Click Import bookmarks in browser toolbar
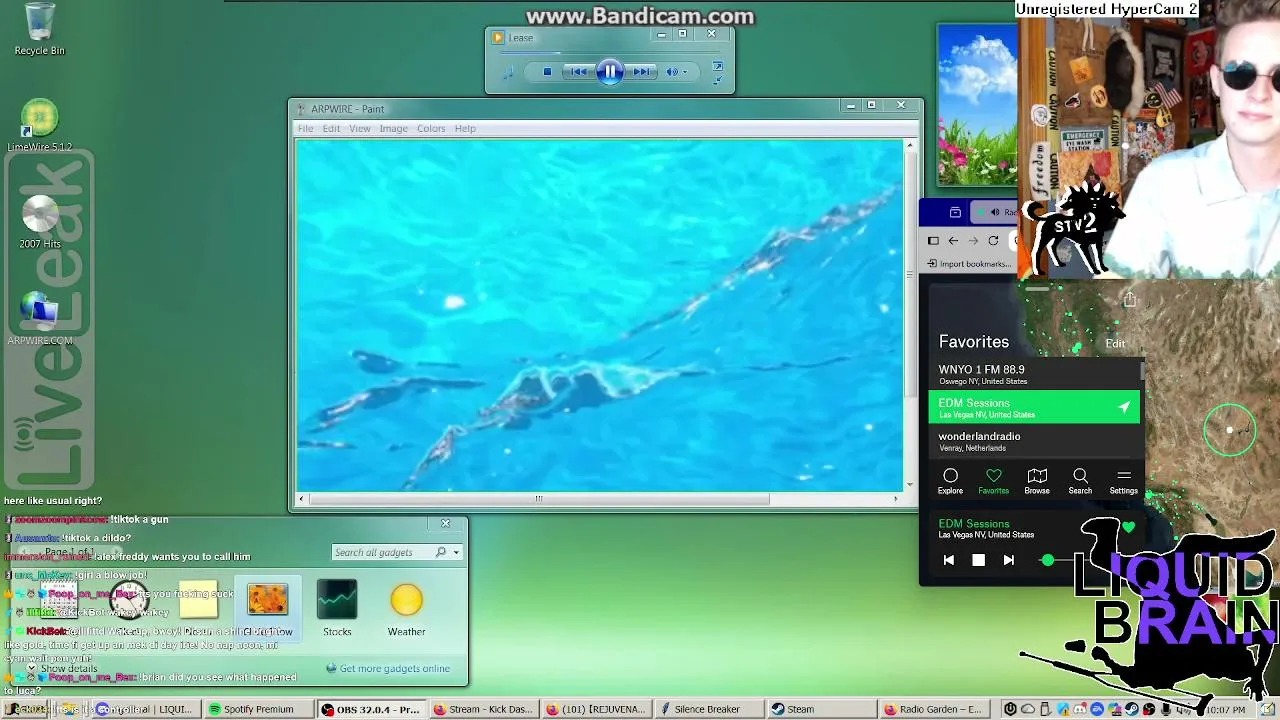 click(969, 264)
